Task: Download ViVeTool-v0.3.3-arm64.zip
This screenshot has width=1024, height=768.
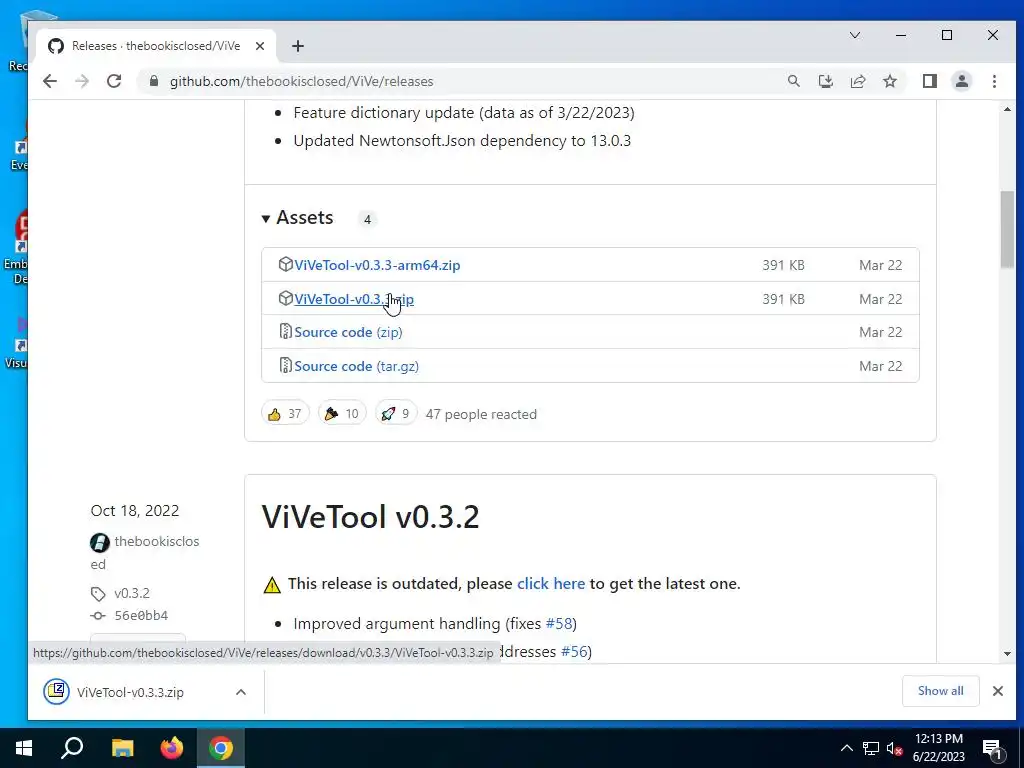Action: tap(377, 265)
